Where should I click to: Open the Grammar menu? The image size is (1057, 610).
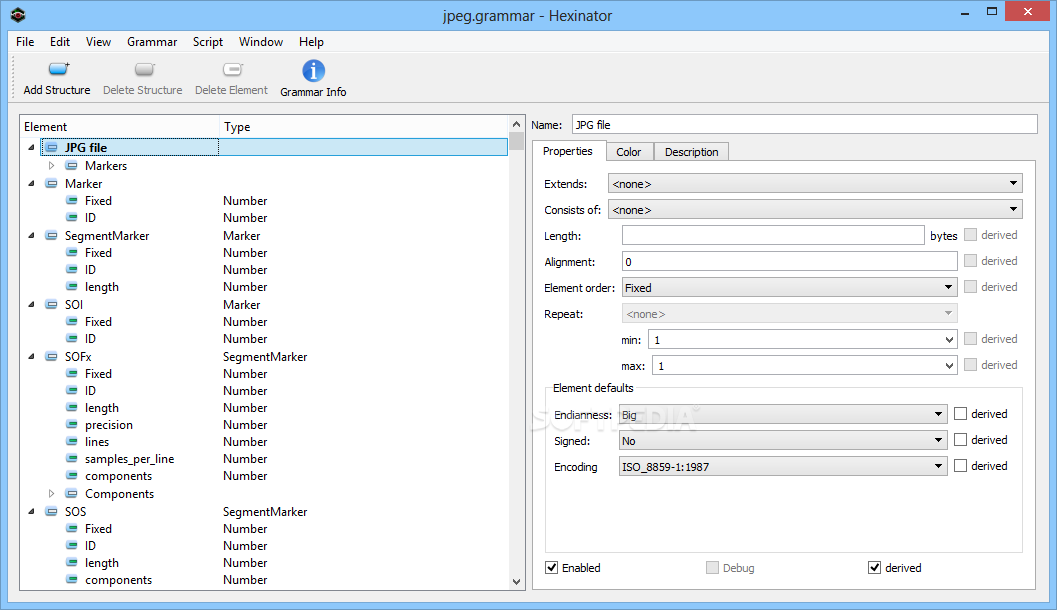click(x=152, y=42)
